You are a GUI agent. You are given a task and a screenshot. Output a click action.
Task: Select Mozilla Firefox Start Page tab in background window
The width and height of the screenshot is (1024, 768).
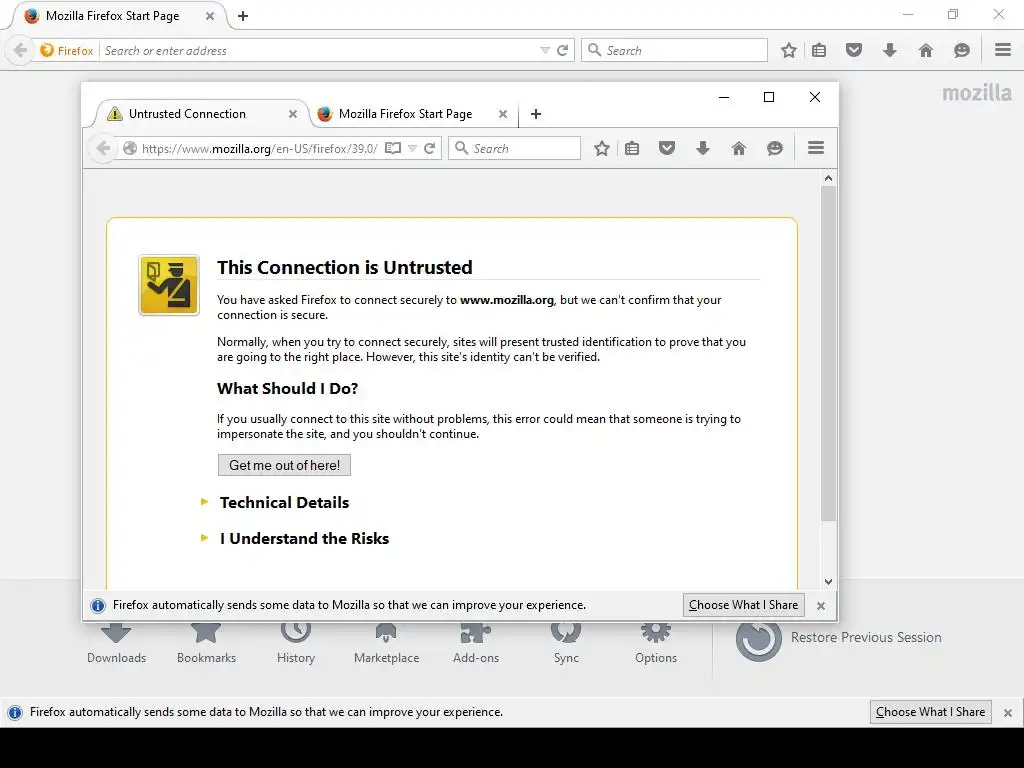pyautogui.click(x=112, y=16)
